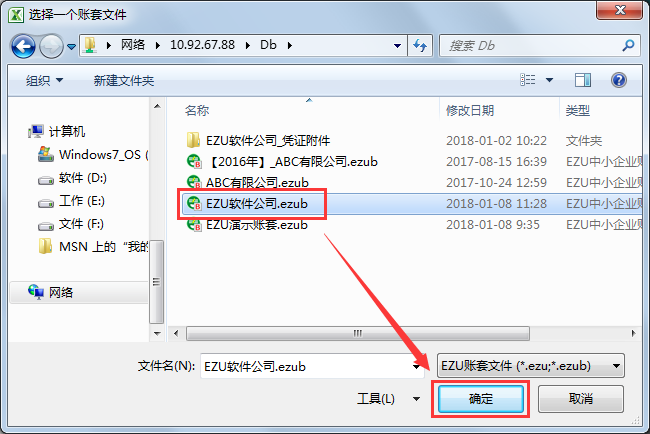This screenshot has height=434, width=650.
Task: Open the help question mark icon
Action: point(618,80)
